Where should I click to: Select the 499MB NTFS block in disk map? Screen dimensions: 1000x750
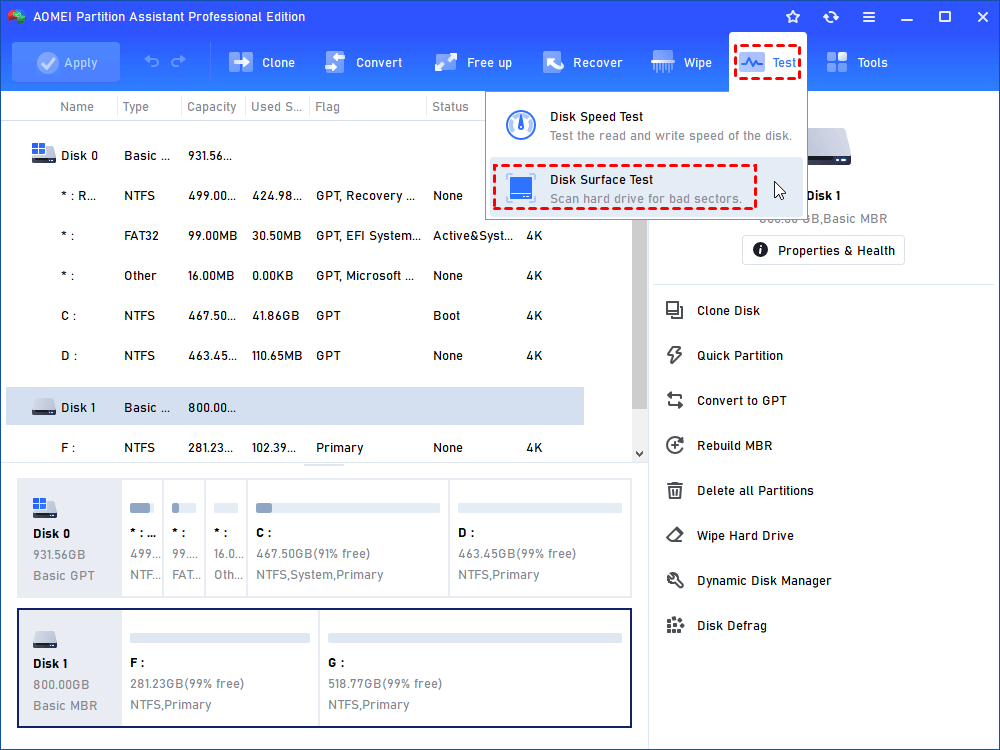tap(142, 538)
